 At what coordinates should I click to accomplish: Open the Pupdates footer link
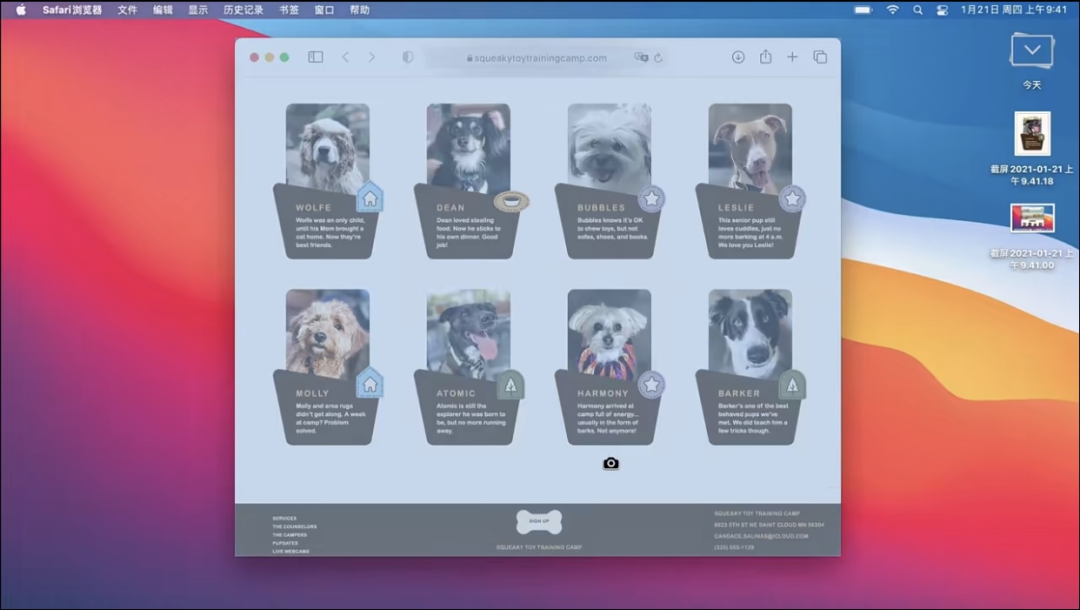(x=285, y=543)
